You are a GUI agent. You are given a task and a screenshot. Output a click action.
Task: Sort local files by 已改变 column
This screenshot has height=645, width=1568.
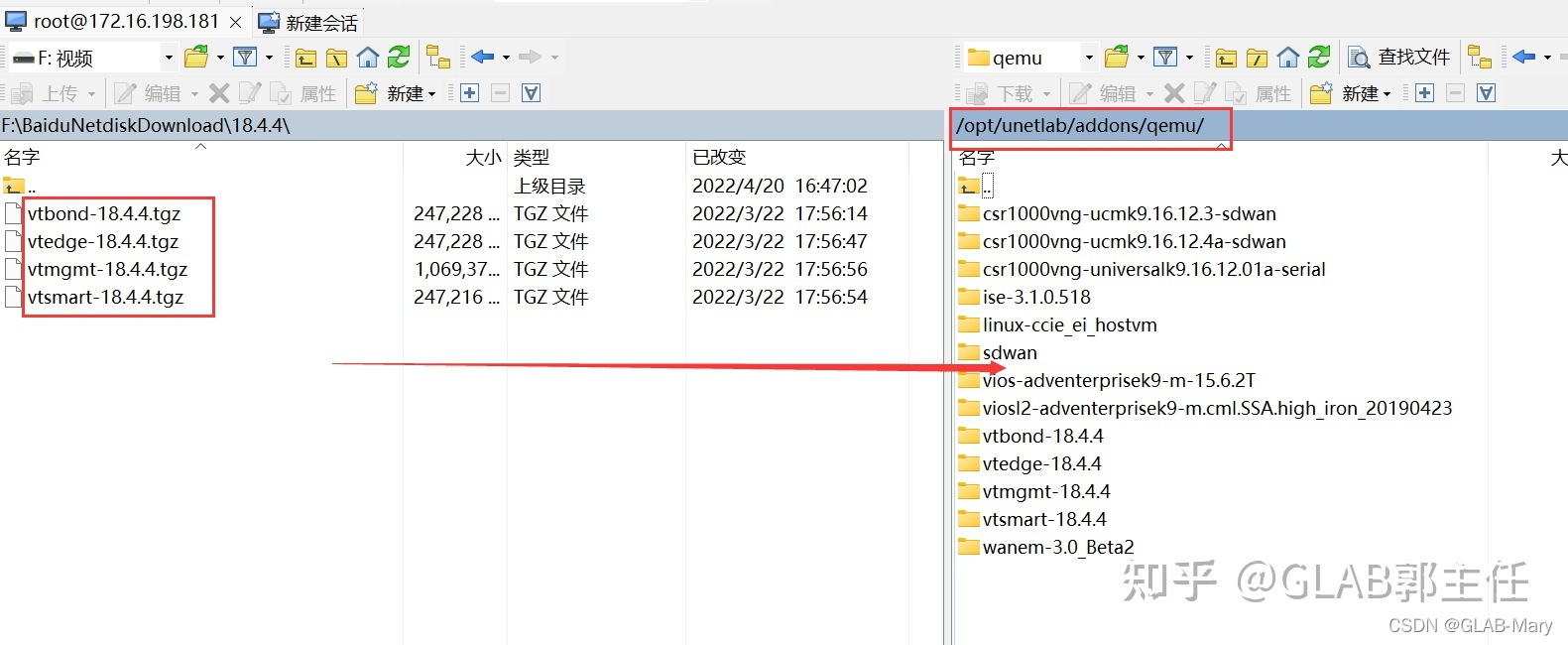719,157
